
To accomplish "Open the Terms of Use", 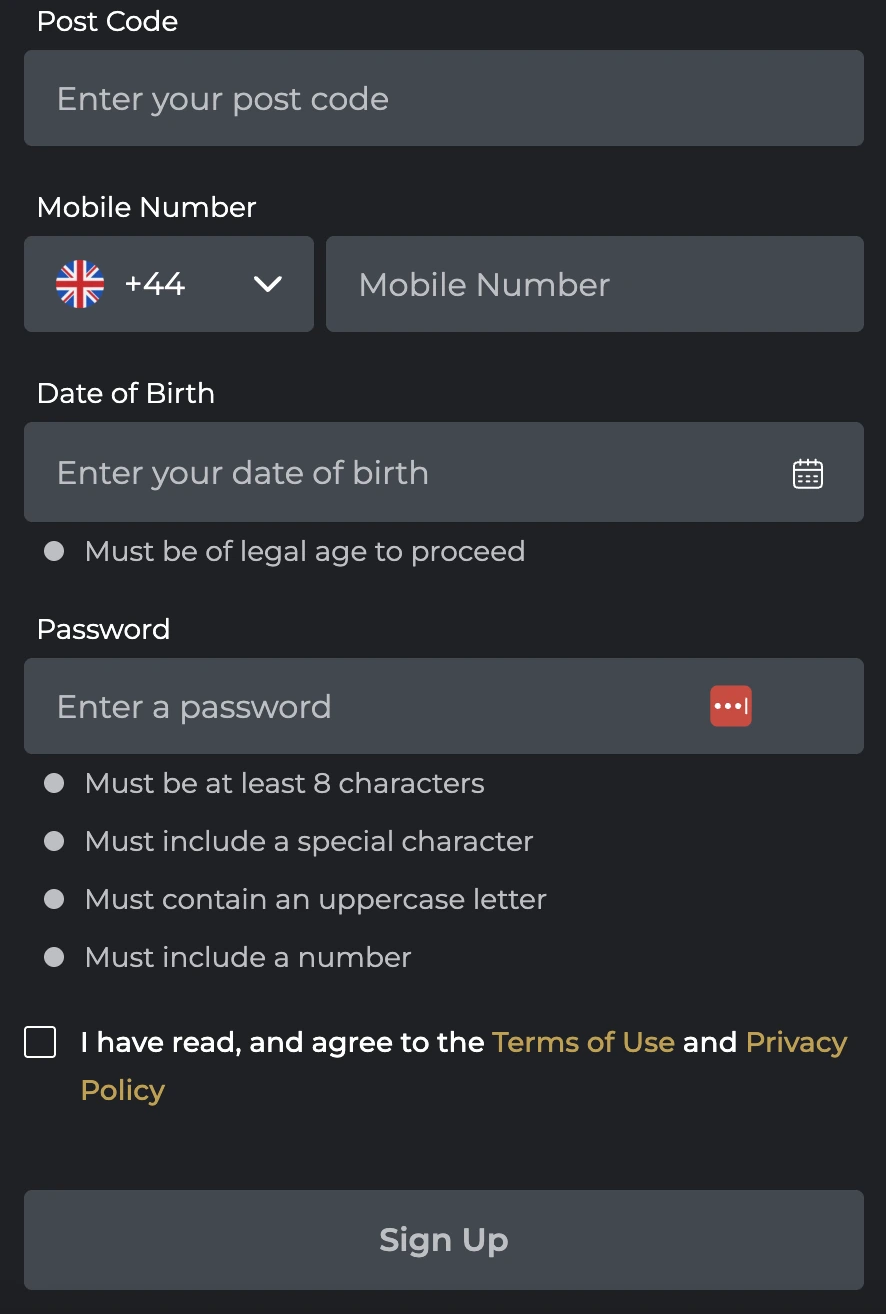I will 583,1042.
